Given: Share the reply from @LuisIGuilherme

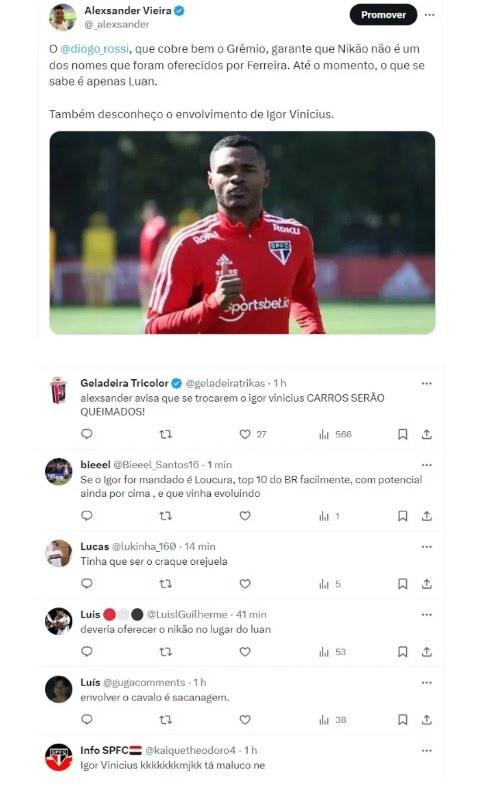Looking at the screenshot, I should click(427, 652).
